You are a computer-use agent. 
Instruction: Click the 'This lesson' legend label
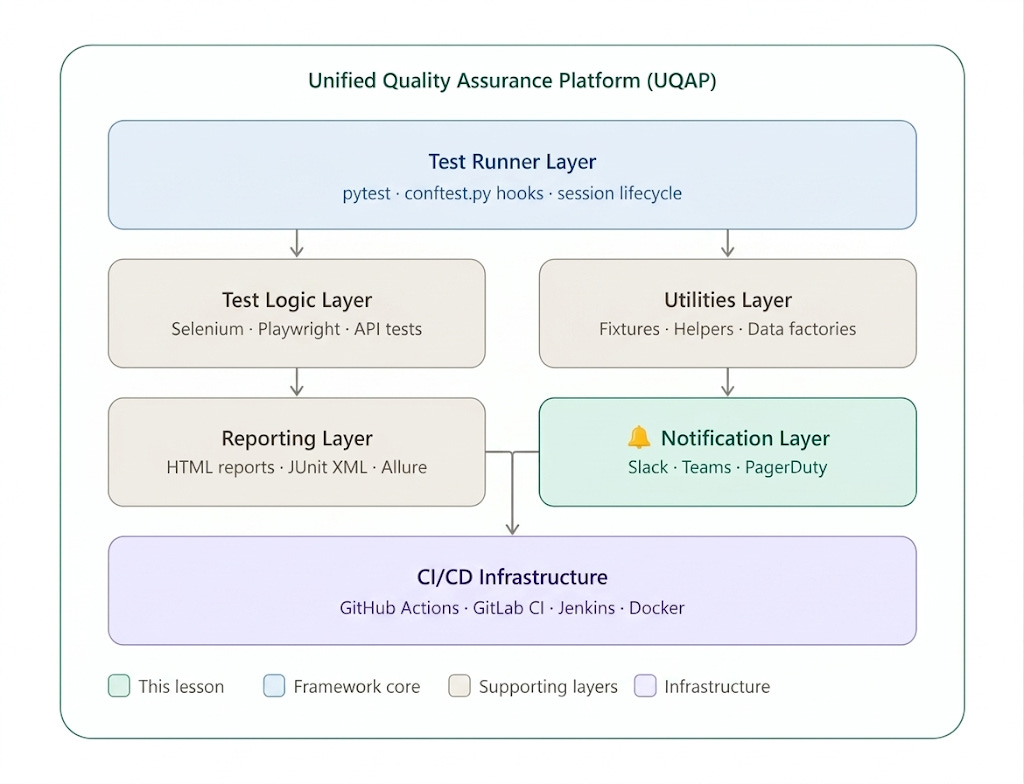181,687
